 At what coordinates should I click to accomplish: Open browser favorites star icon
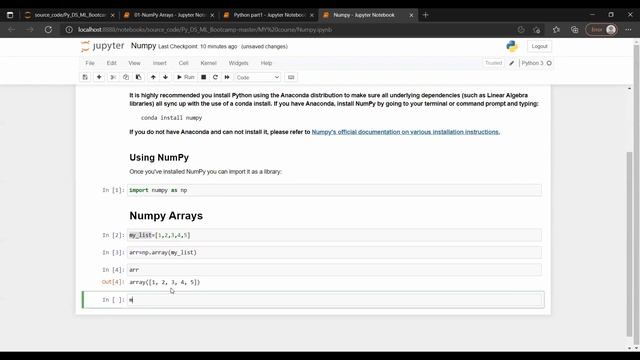(556, 30)
